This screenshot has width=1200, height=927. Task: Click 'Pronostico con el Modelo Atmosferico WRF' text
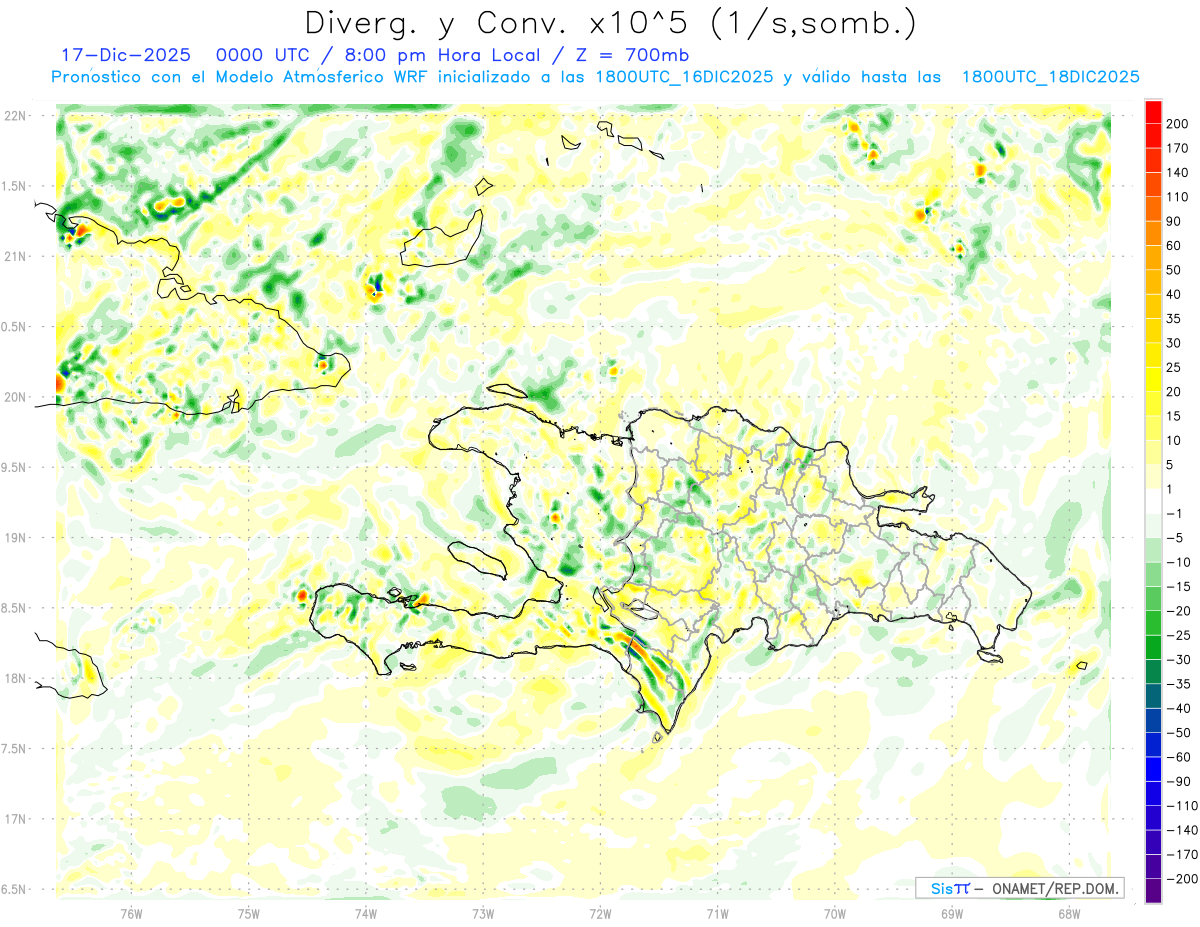tap(241, 77)
